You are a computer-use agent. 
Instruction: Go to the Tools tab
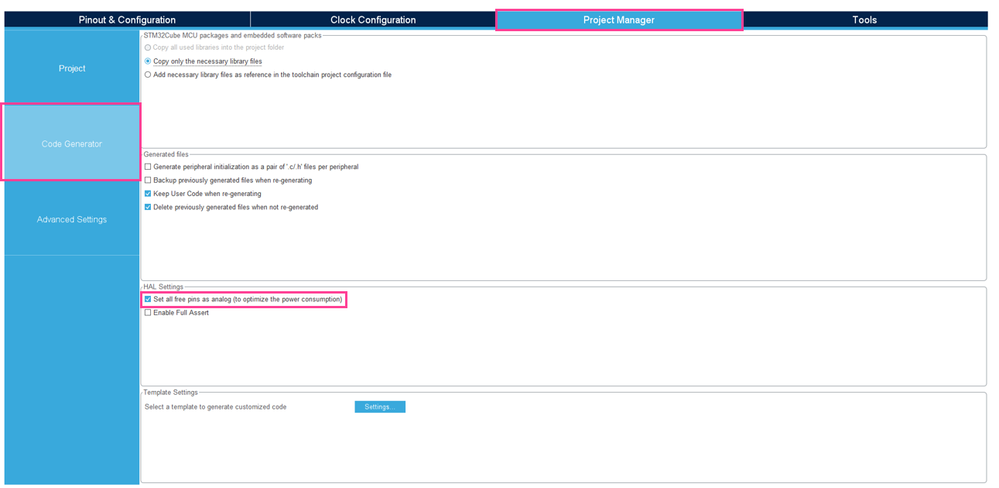(x=865, y=20)
